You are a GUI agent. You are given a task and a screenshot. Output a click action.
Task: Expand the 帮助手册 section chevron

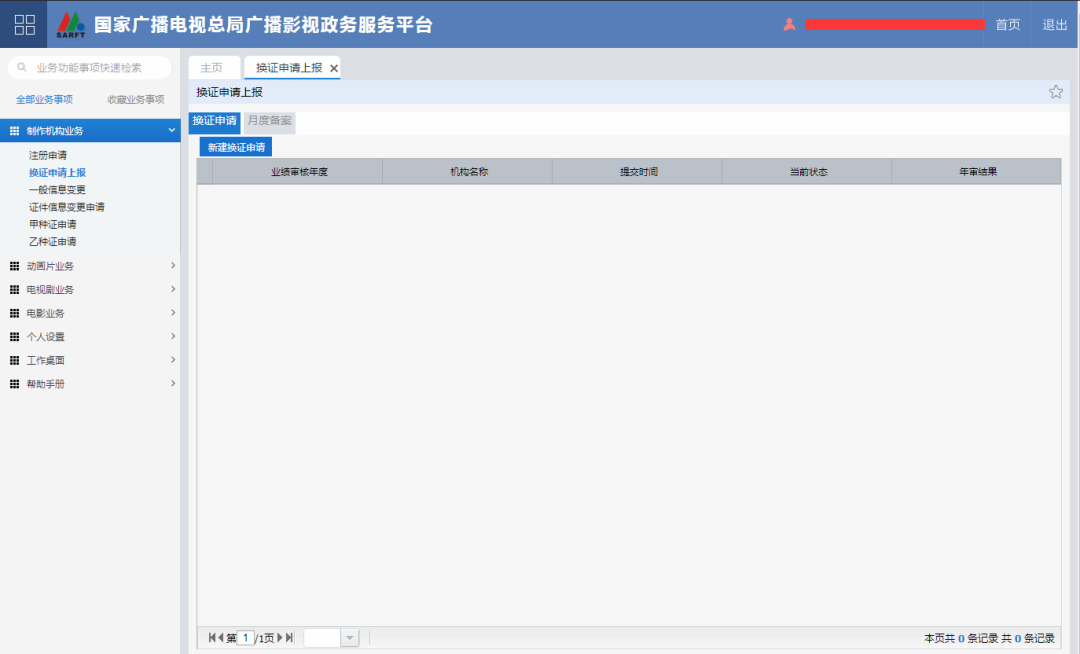173,383
